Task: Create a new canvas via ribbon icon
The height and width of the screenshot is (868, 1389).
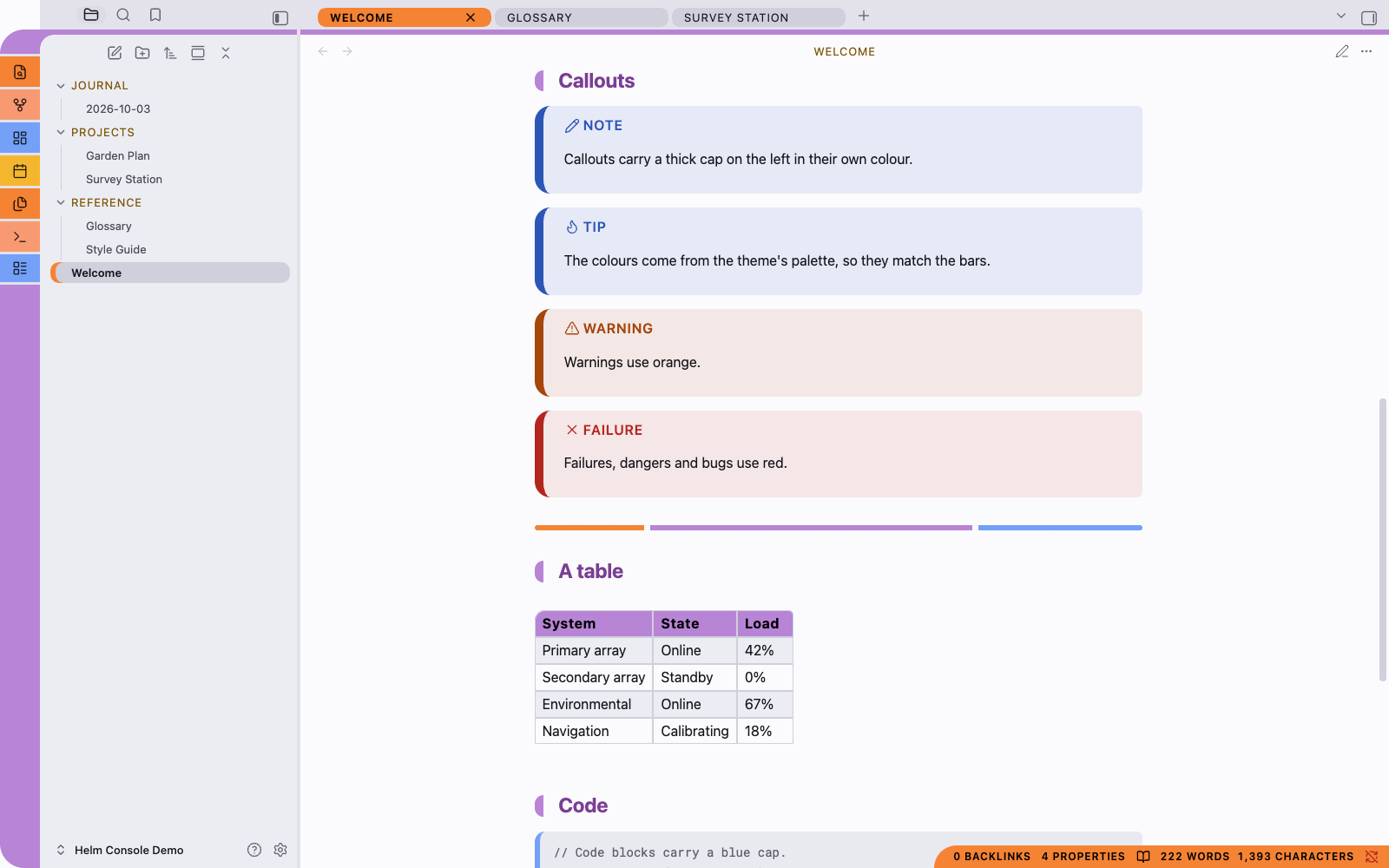Action: tap(20, 138)
